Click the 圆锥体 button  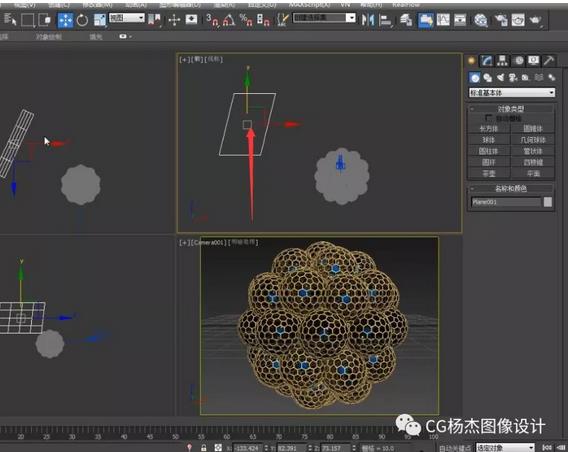coord(532,129)
